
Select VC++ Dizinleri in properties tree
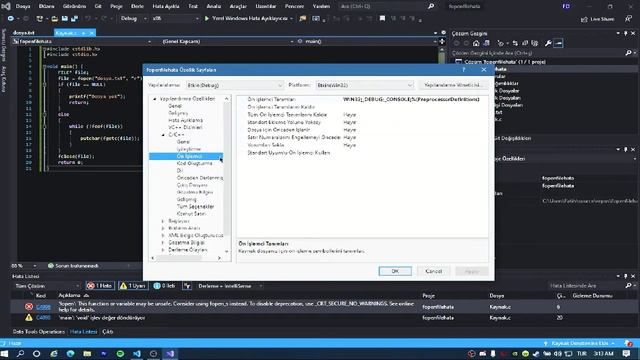(x=185, y=127)
